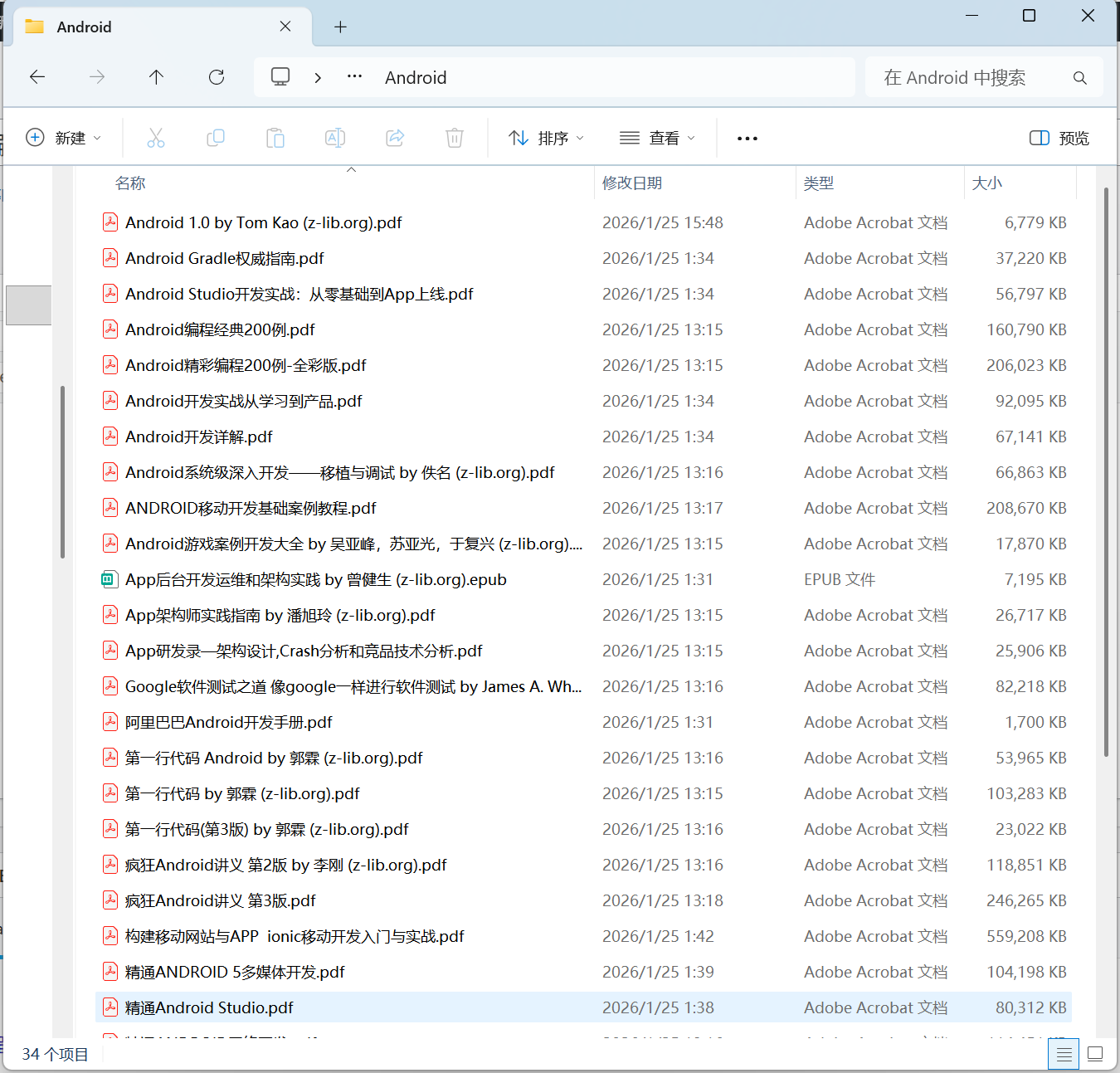
Task: Sort files by clicking the 大小 column header
Action: pos(987,183)
